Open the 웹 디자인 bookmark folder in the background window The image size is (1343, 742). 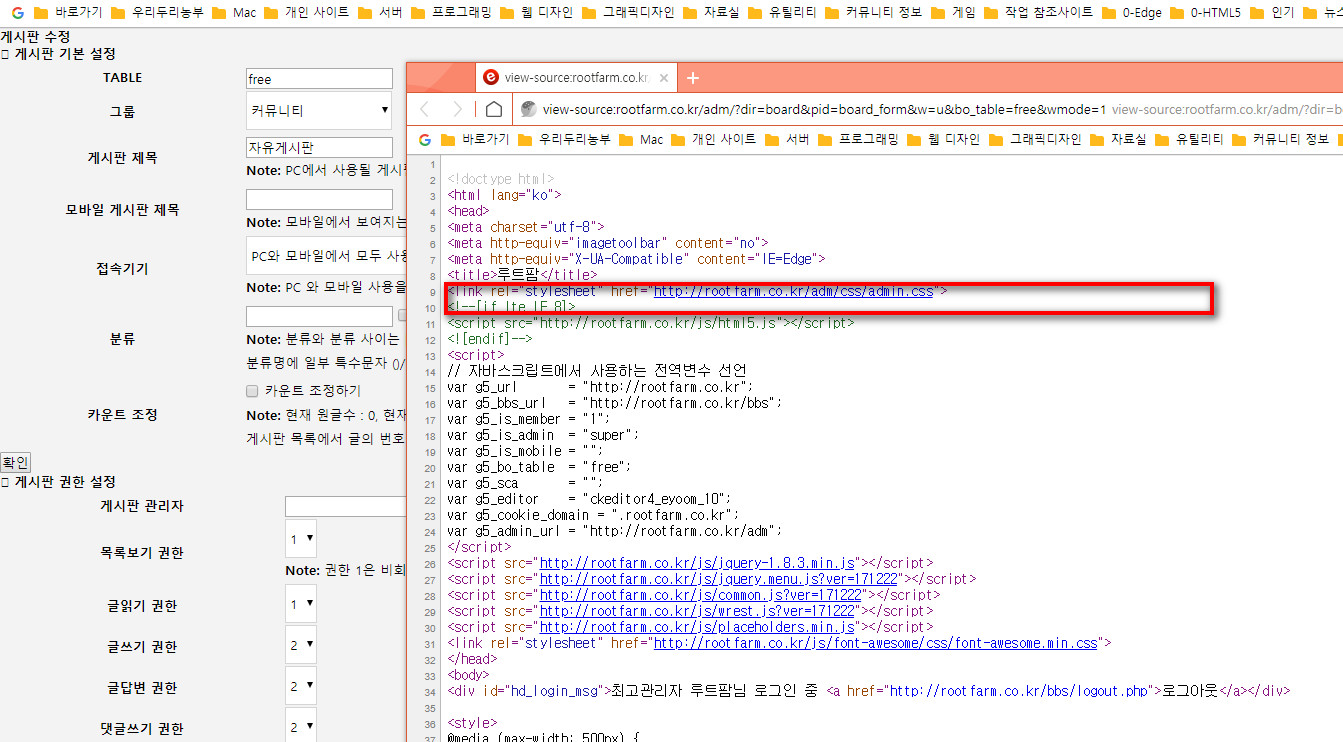coord(538,13)
